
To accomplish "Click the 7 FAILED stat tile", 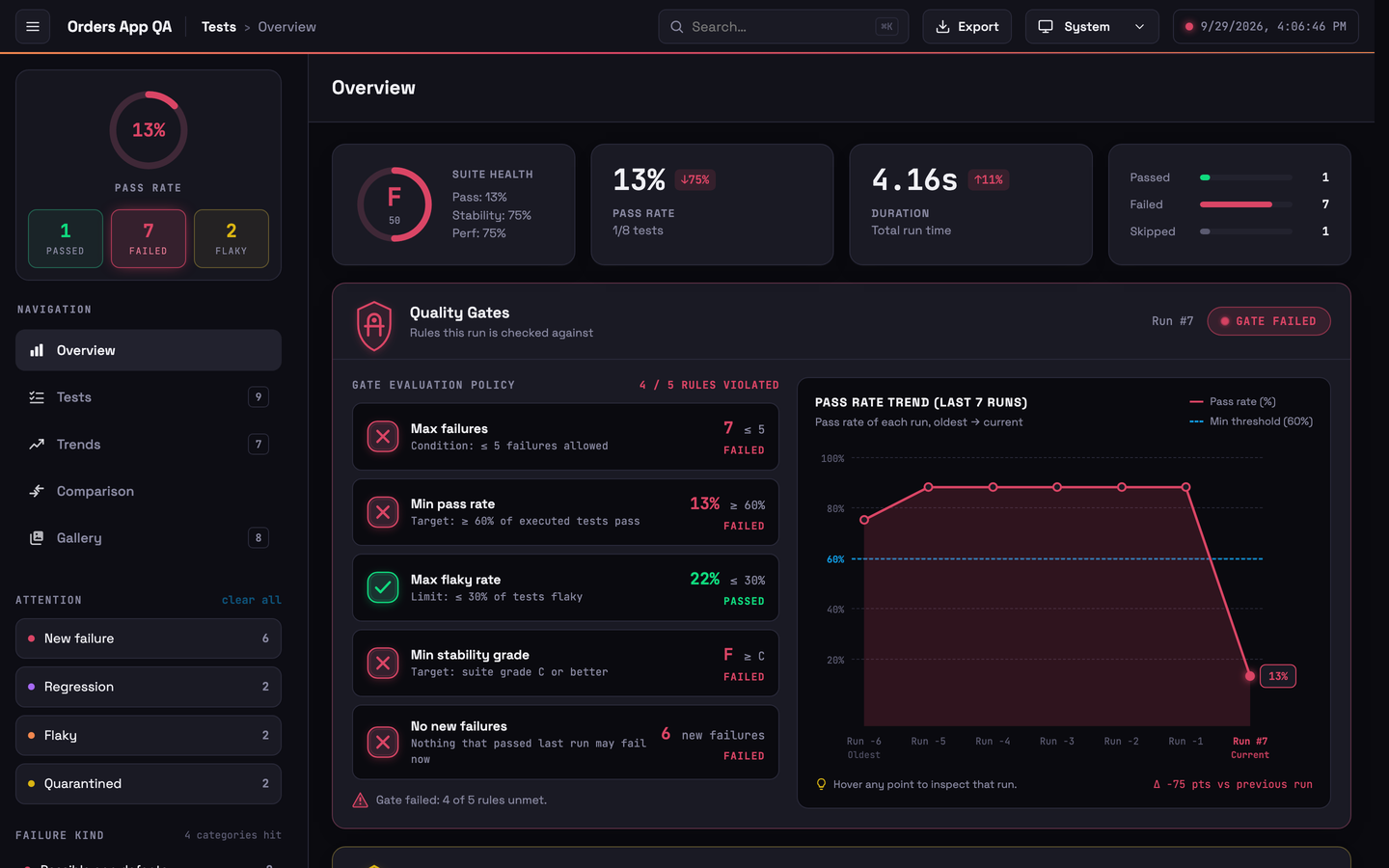I will click(x=149, y=238).
